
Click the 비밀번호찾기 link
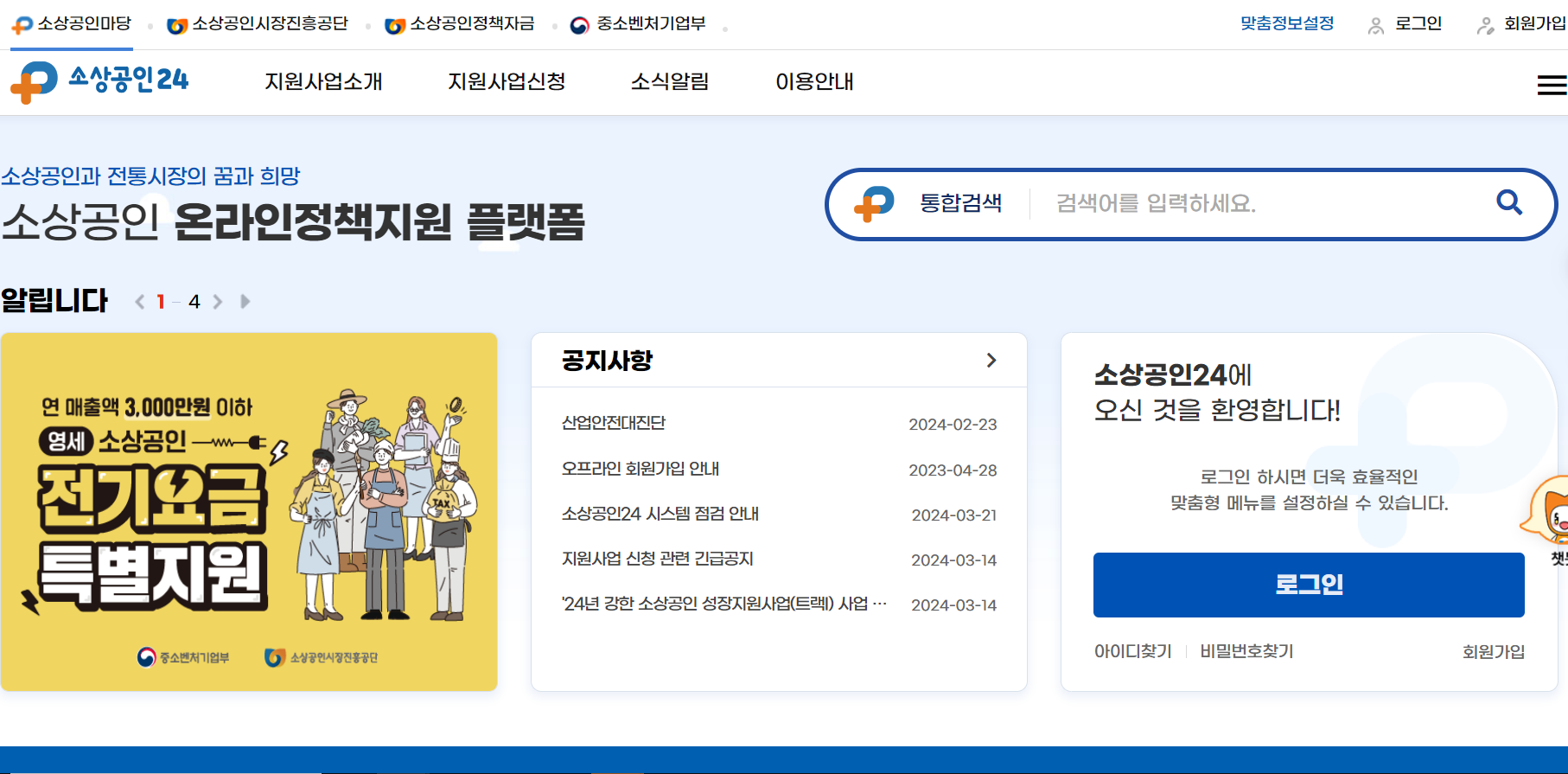[1246, 651]
